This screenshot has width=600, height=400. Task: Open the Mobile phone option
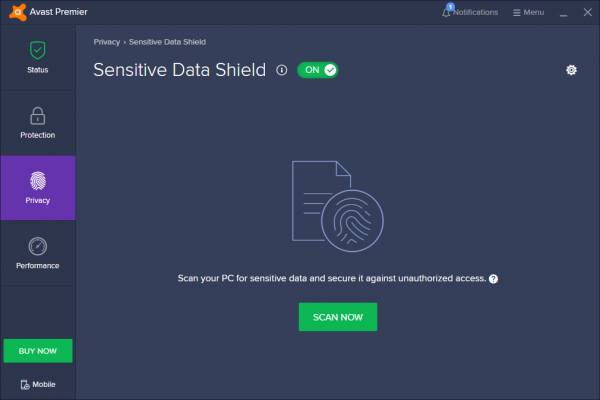38,384
